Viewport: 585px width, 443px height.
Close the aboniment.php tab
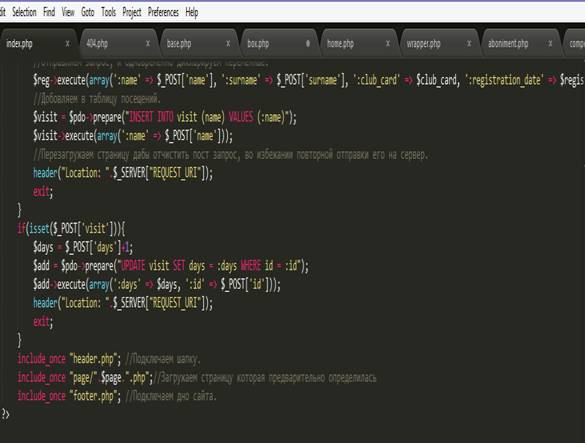coord(550,44)
